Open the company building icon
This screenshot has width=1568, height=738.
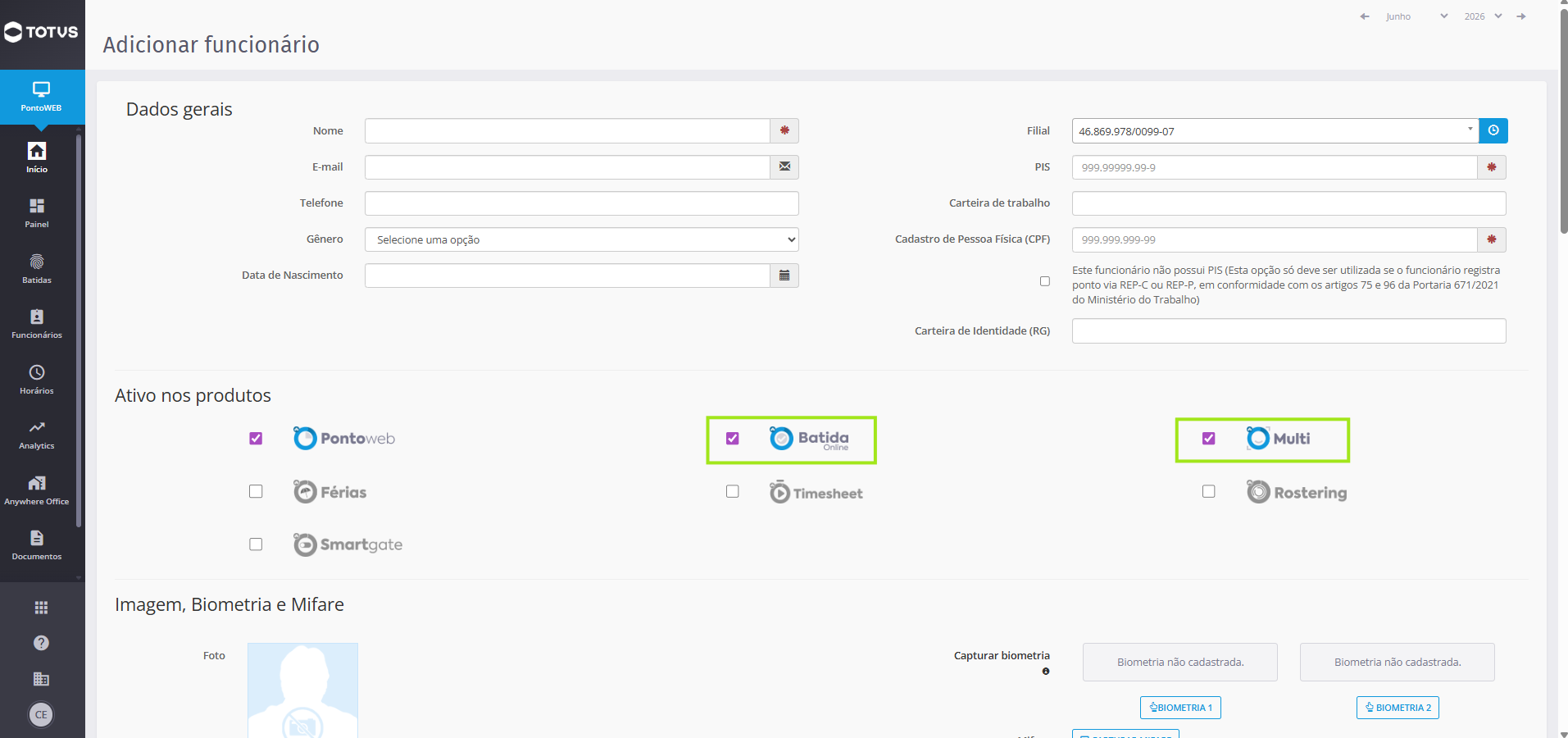pos(41,679)
